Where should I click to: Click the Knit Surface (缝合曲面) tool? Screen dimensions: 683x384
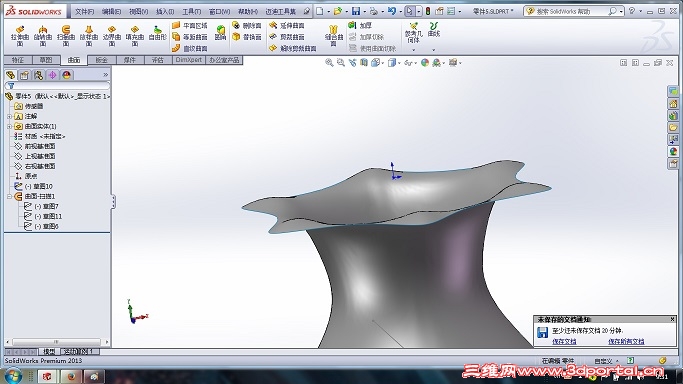334,35
